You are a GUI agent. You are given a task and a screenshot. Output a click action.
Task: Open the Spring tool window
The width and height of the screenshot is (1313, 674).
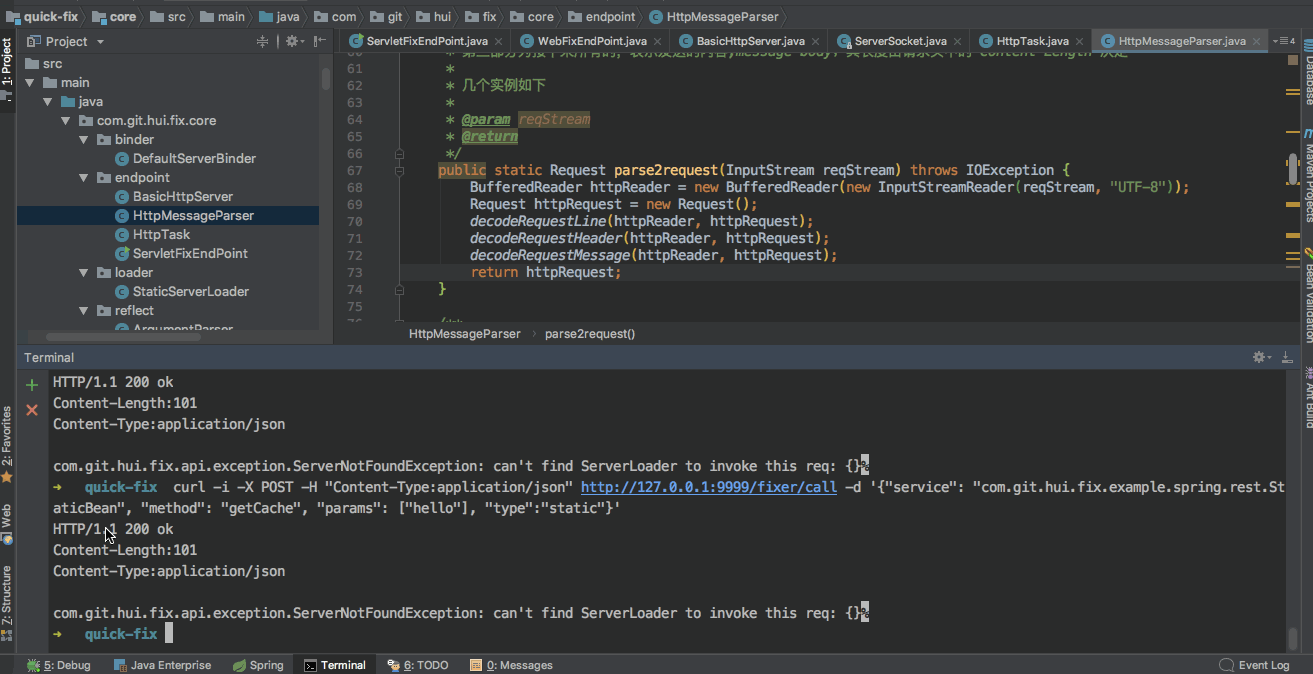pyautogui.click(x=258, y=665)
